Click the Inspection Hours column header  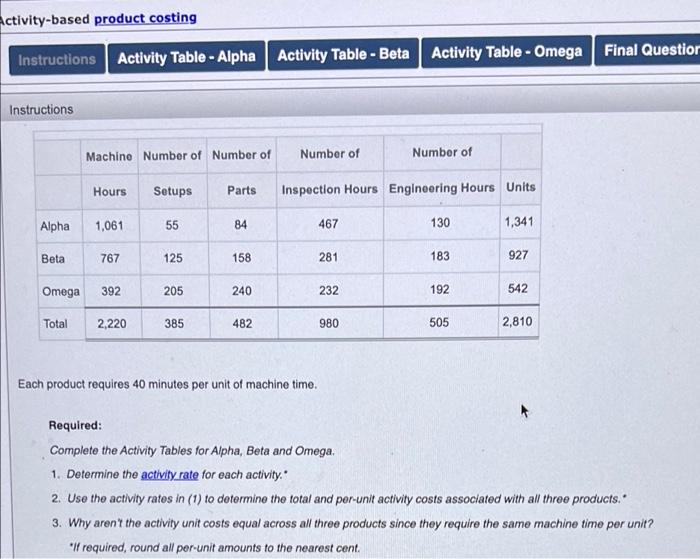tap(329, 189)
